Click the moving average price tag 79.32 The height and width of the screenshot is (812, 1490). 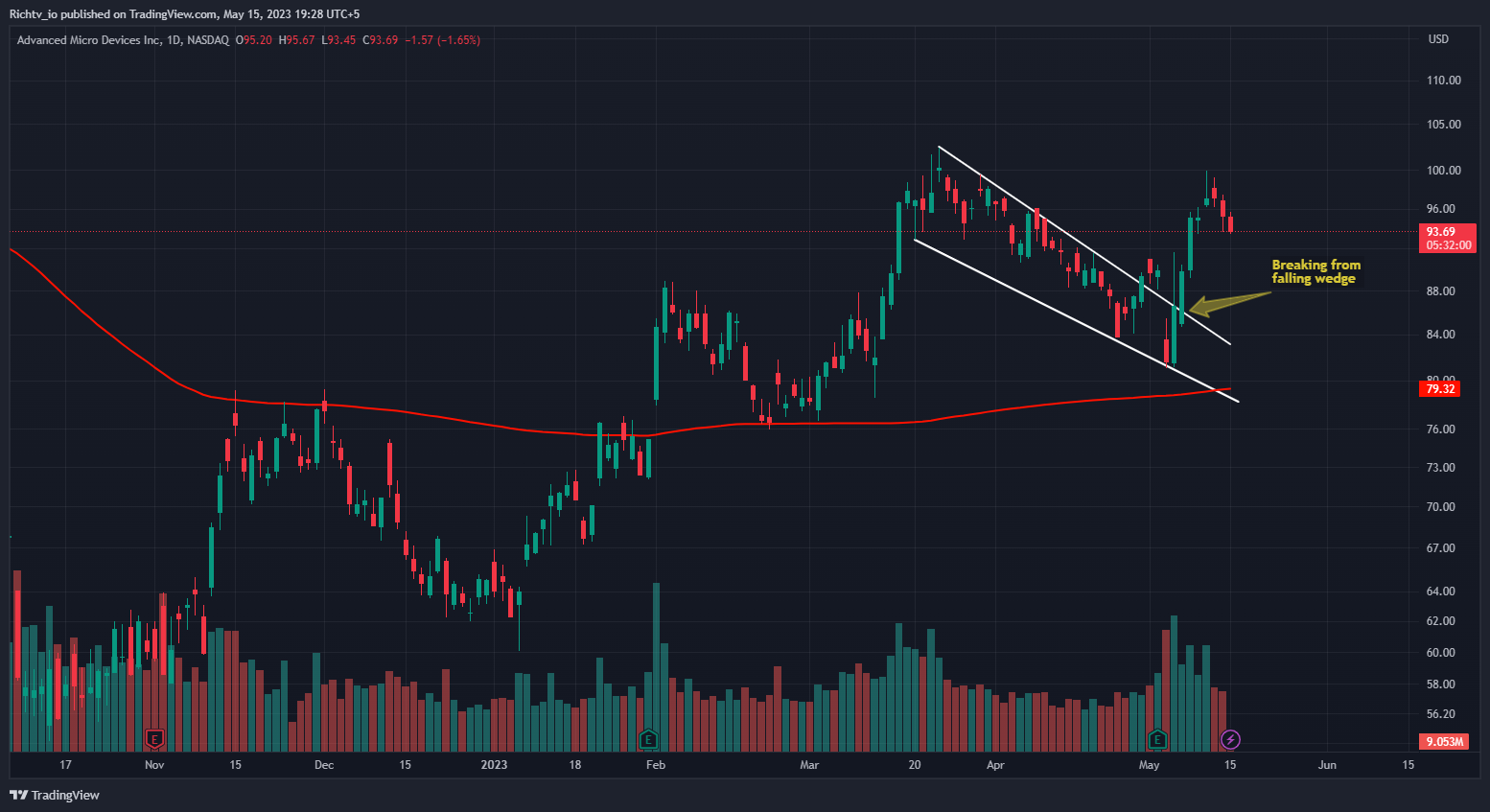(x=1440, y=389)
